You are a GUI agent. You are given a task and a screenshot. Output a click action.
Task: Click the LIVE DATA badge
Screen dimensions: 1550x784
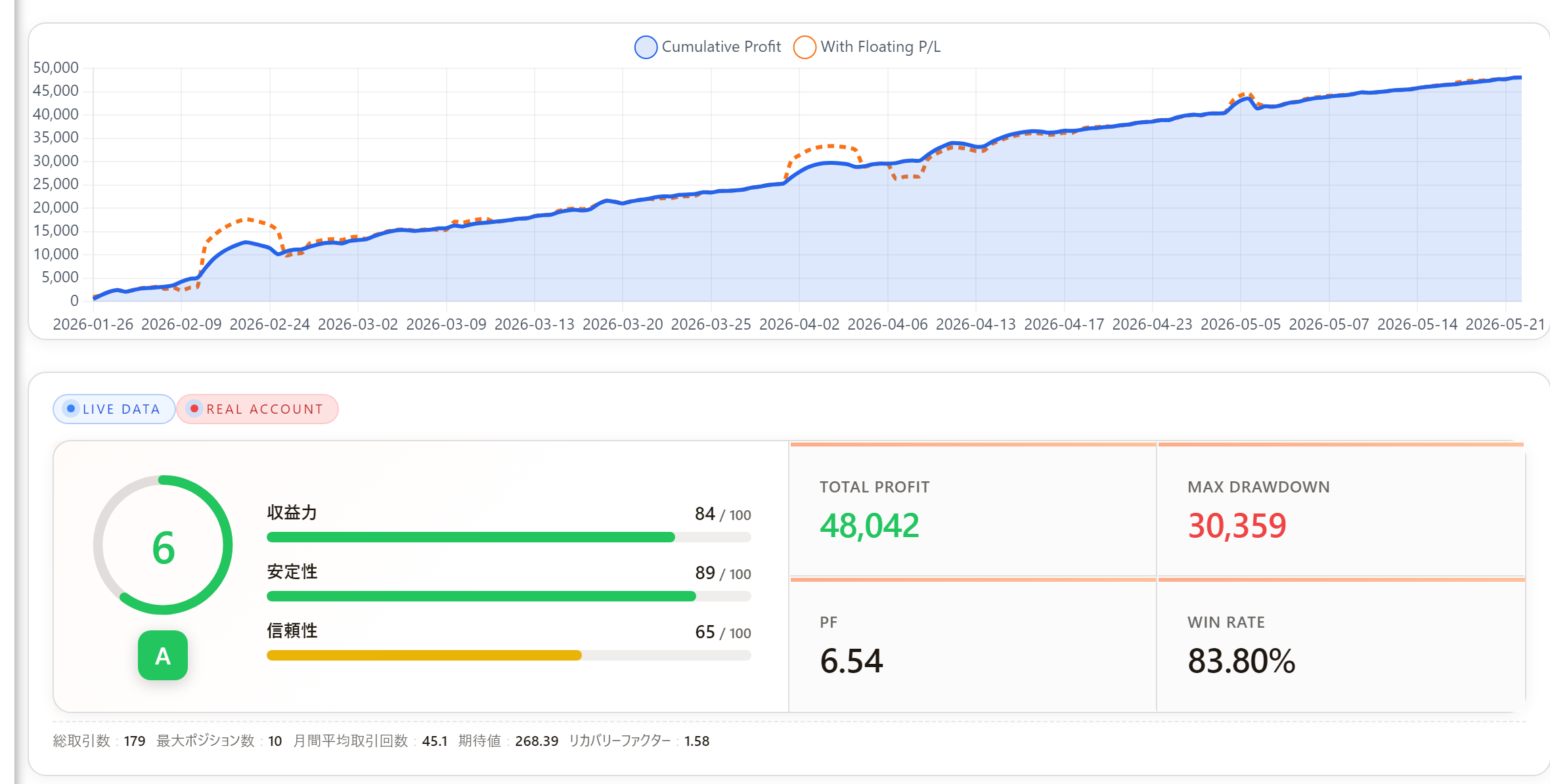[x=114, y=409]
